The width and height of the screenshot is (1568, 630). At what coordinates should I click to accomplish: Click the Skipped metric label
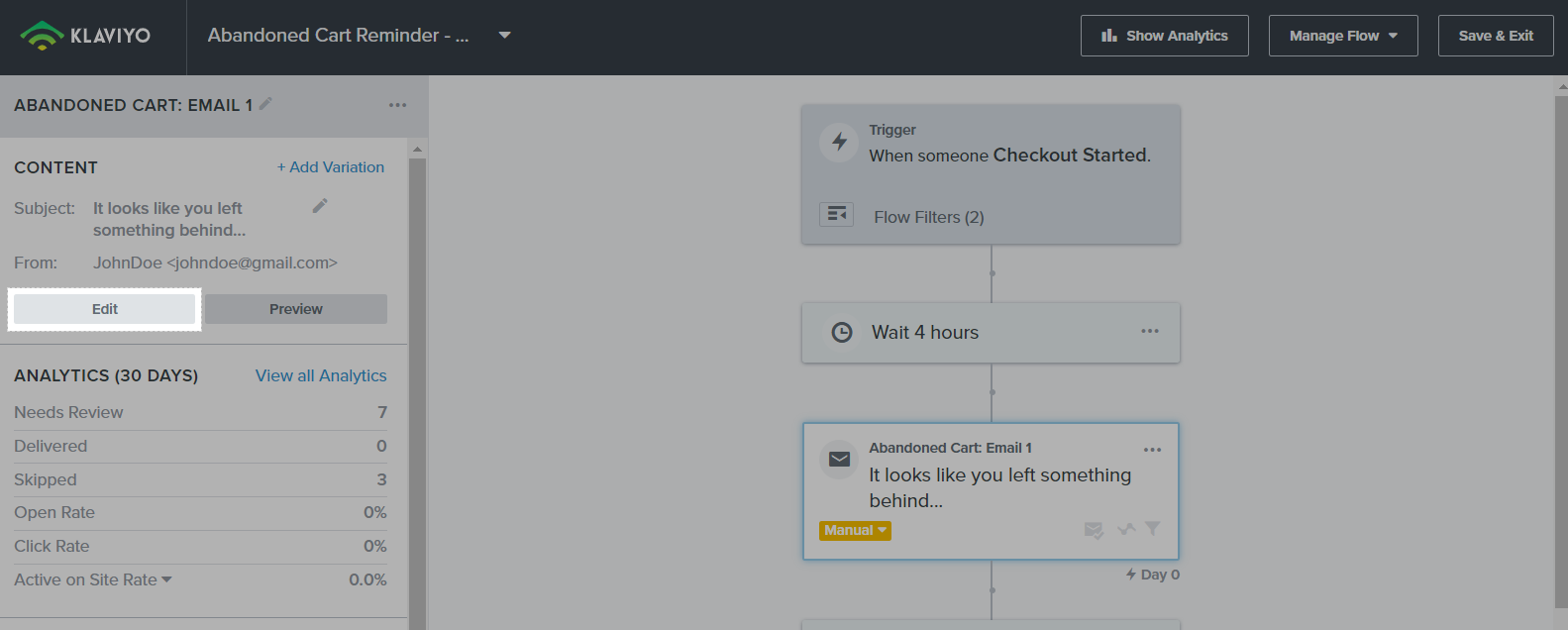[46, 479]
